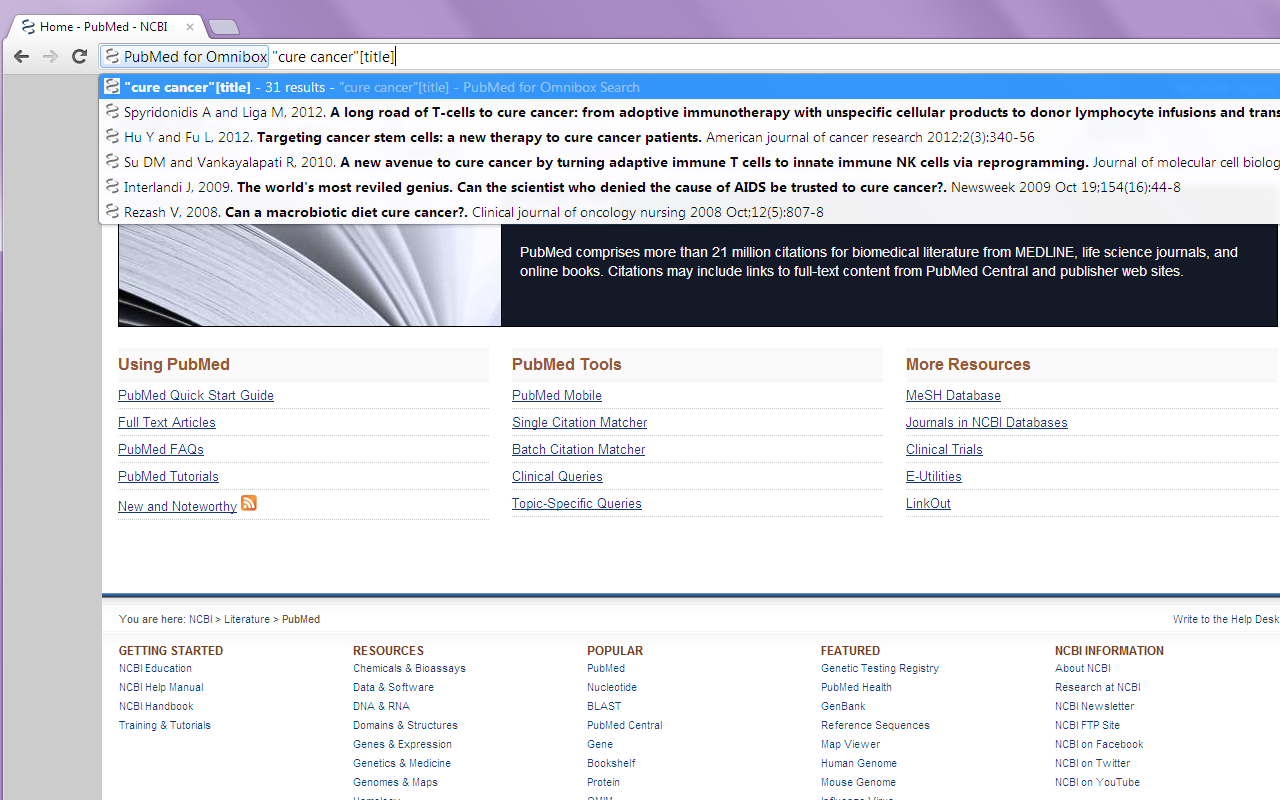Open New and Noteworthy link
This screenshot has width=1280, height=800.
(x=177, y=506)
